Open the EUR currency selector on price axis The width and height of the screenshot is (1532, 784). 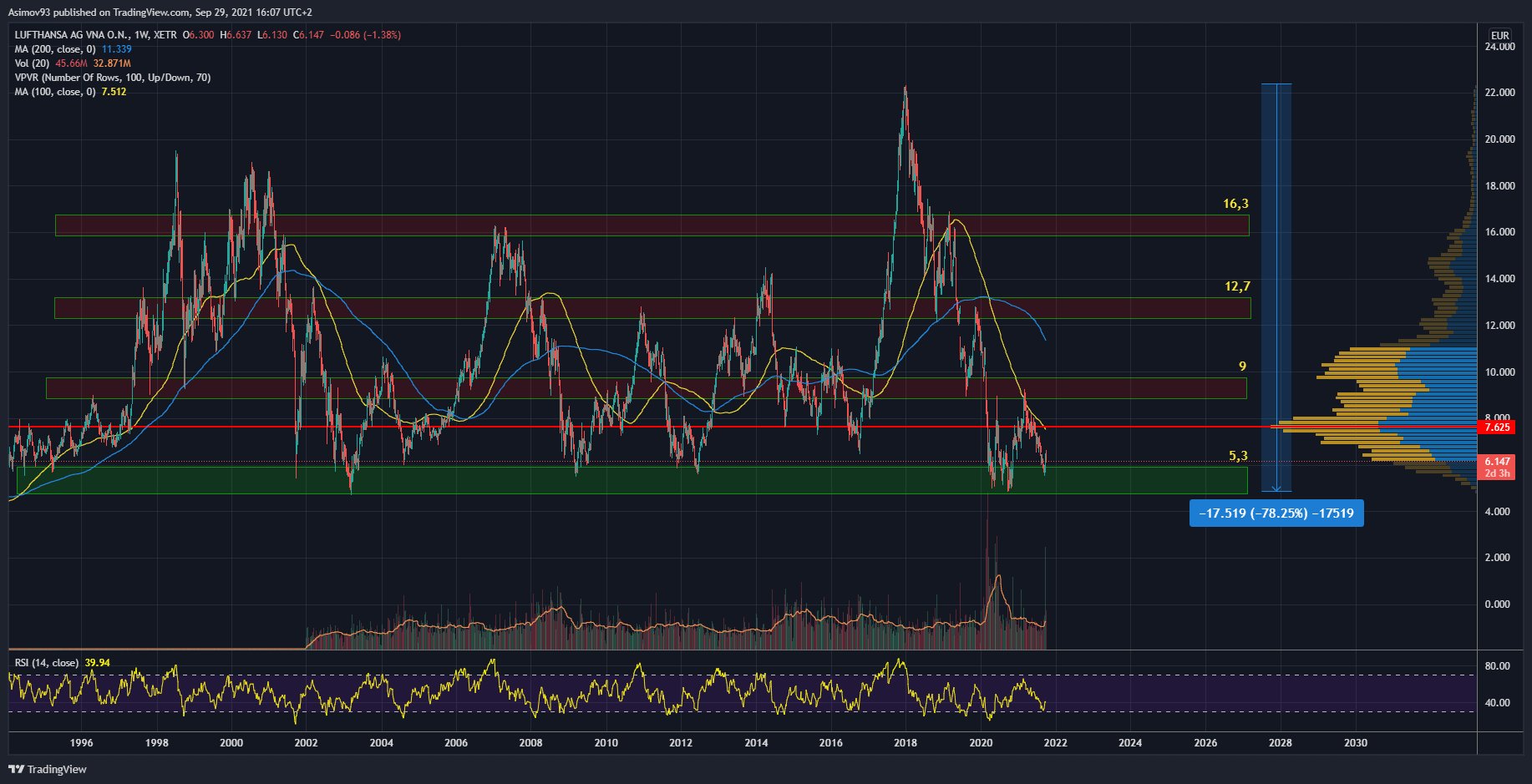pyautogui.click(x=1500, y=35)
